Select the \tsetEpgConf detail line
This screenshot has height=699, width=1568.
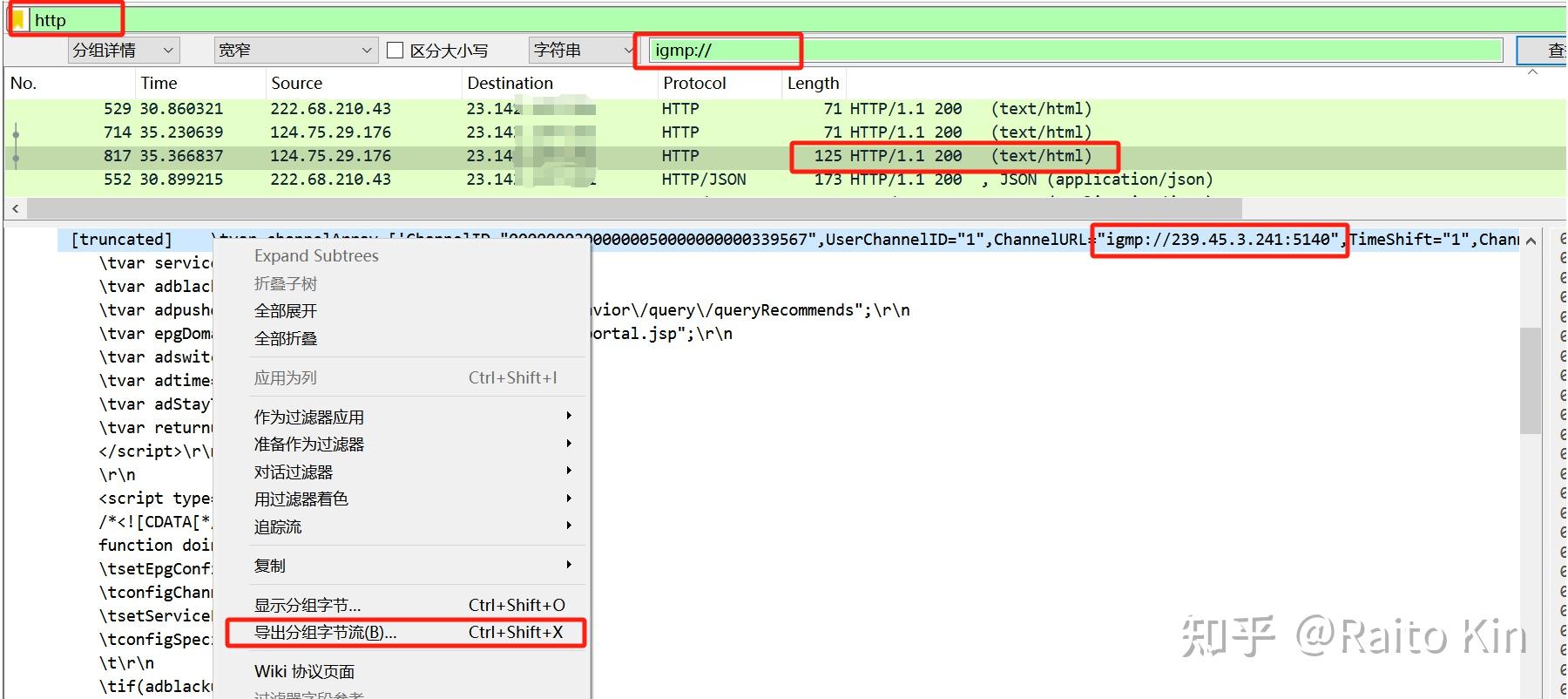[154, 569]
